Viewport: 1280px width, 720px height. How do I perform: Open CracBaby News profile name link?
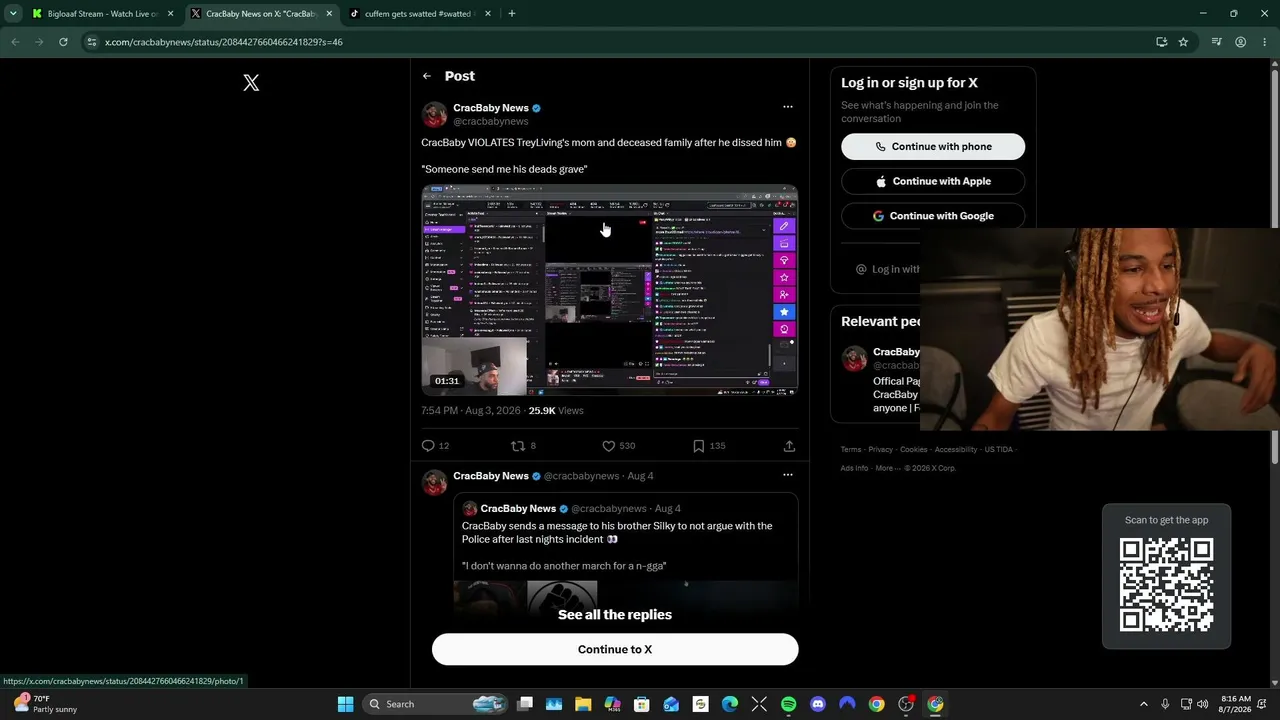coord(491,108)
